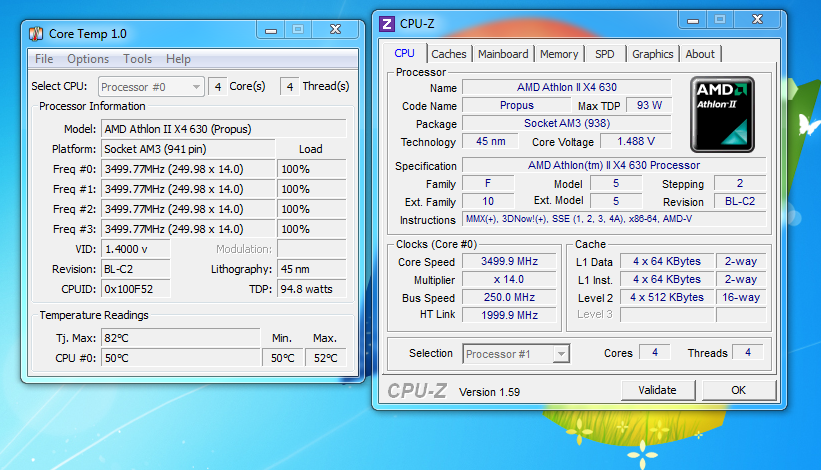Click the Technology 45 nm value in CPU-Z
This screenshot has height=470, width=821.
[x=490, y=141]
